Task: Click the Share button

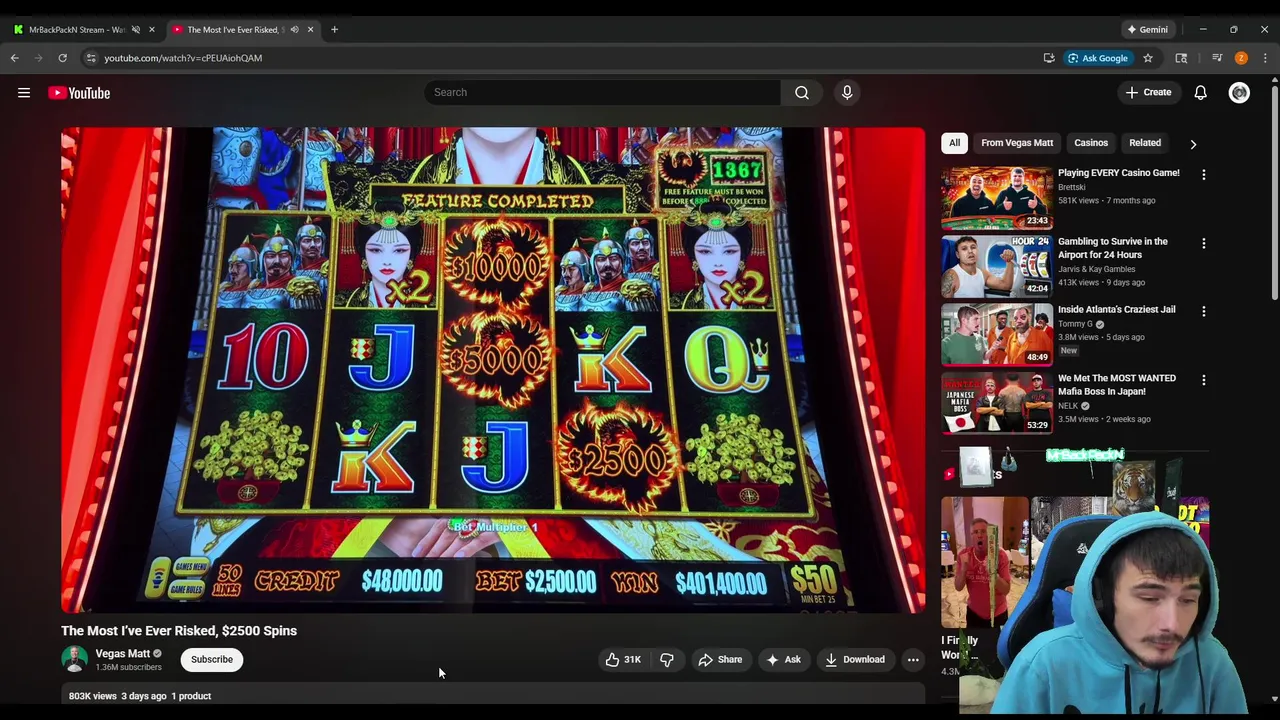Action: pyautogui.click(x=720, y=660)
